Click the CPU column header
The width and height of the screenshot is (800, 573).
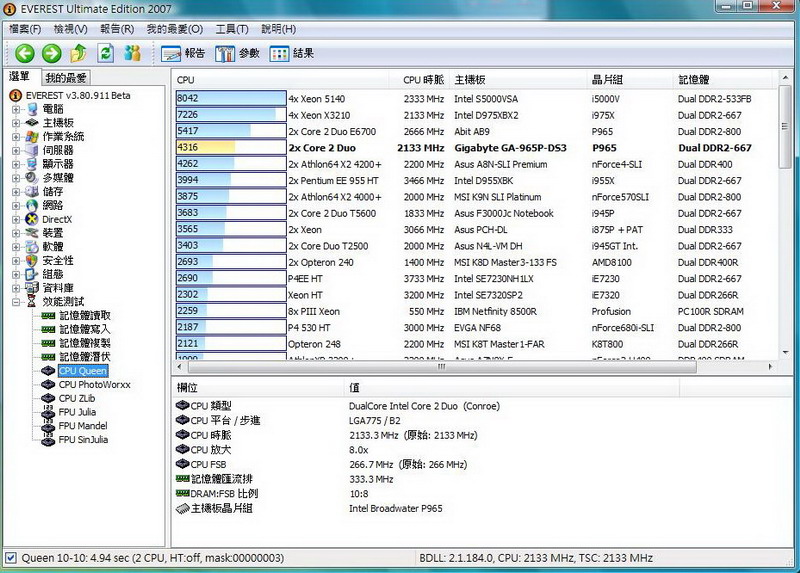281,80
